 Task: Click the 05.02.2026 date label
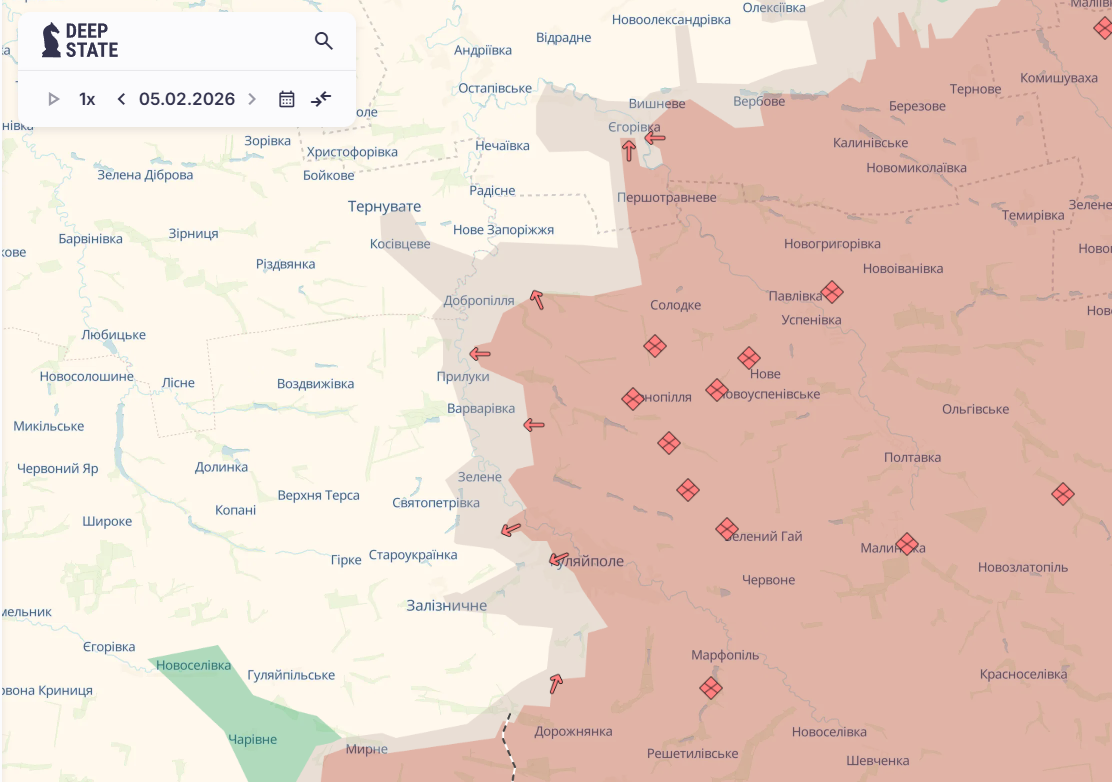pyautogui.click(x=187, y=99)
